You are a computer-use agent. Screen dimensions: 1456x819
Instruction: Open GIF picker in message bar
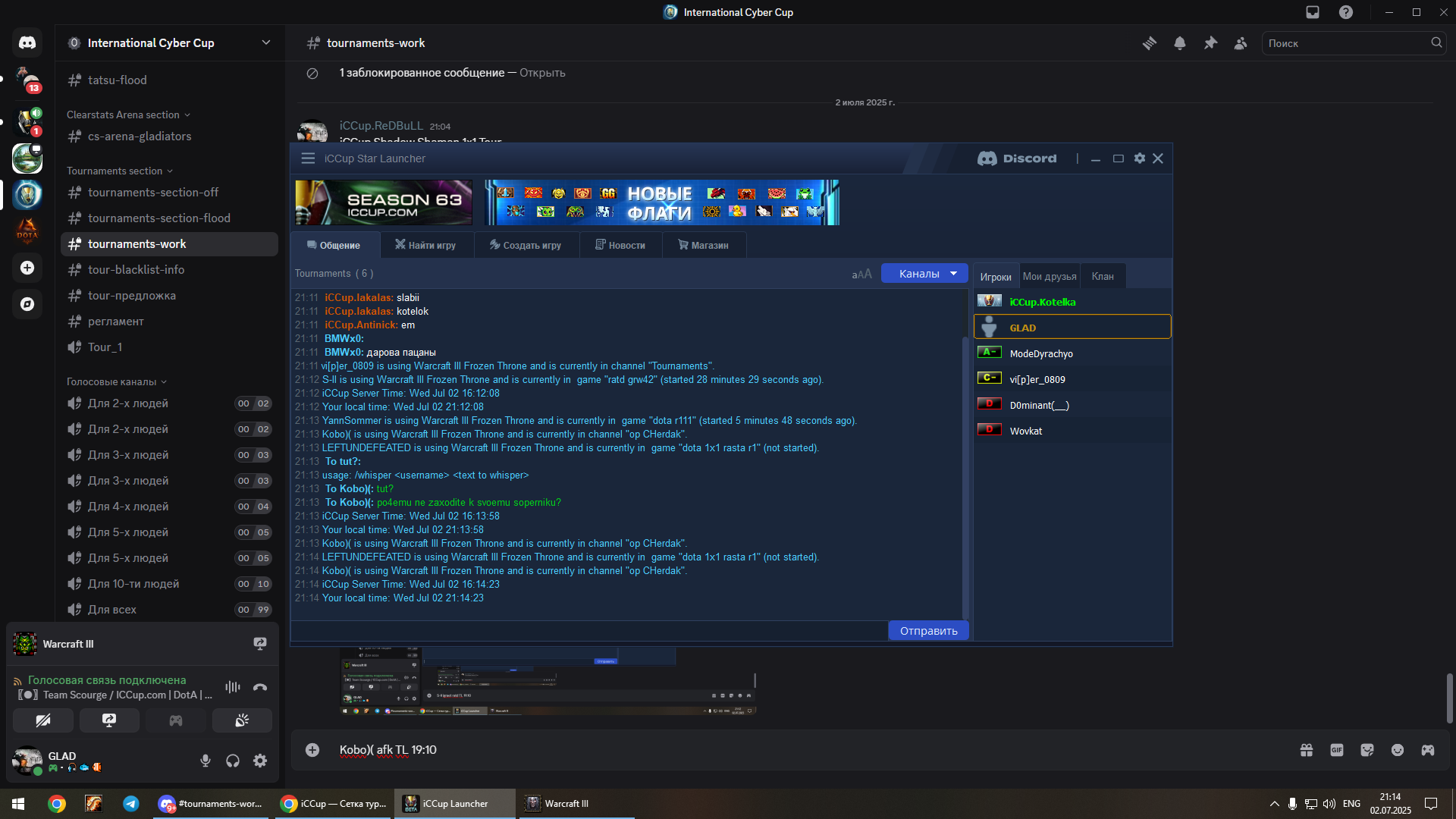1337,750
